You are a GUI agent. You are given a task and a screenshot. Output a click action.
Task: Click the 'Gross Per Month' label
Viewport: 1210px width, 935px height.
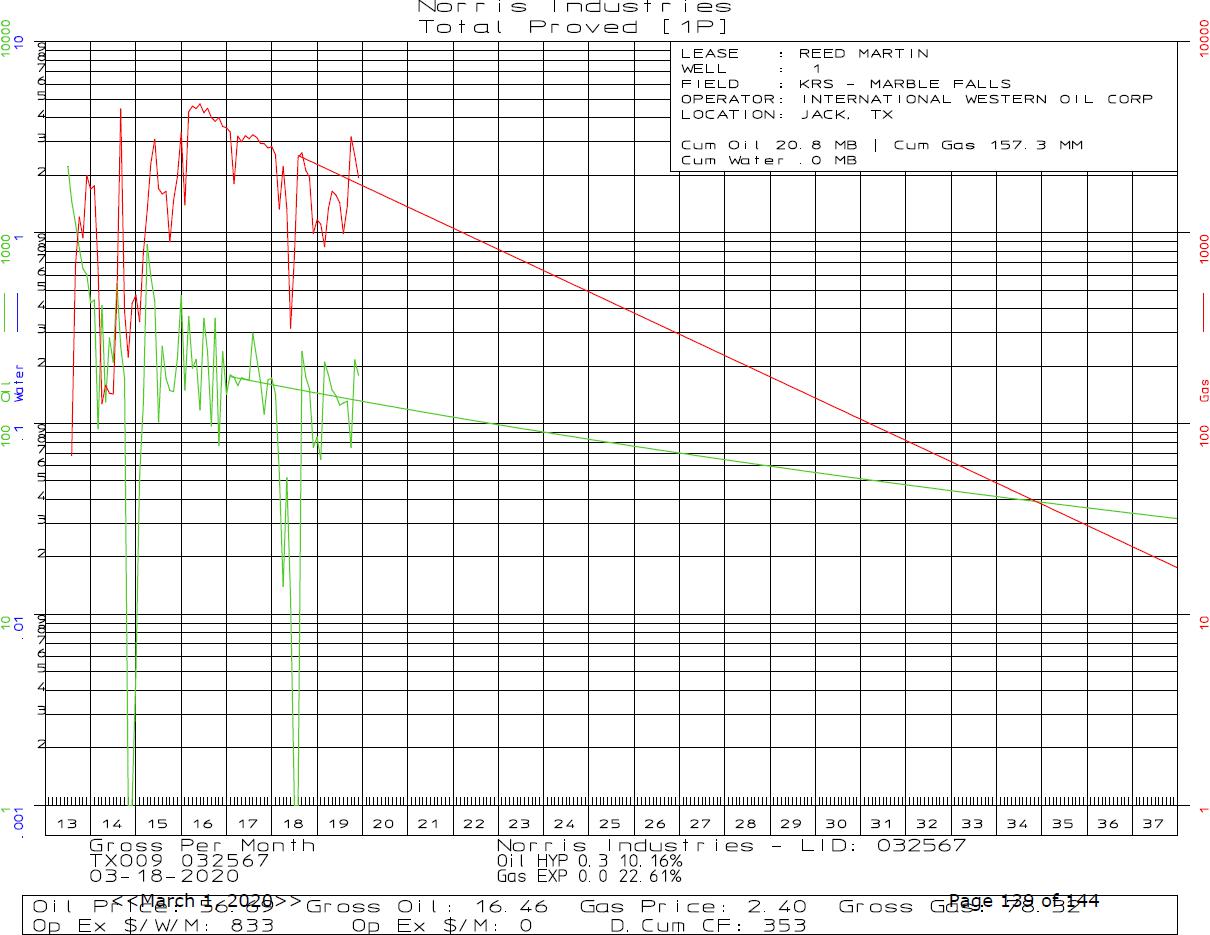pos(202,845)
